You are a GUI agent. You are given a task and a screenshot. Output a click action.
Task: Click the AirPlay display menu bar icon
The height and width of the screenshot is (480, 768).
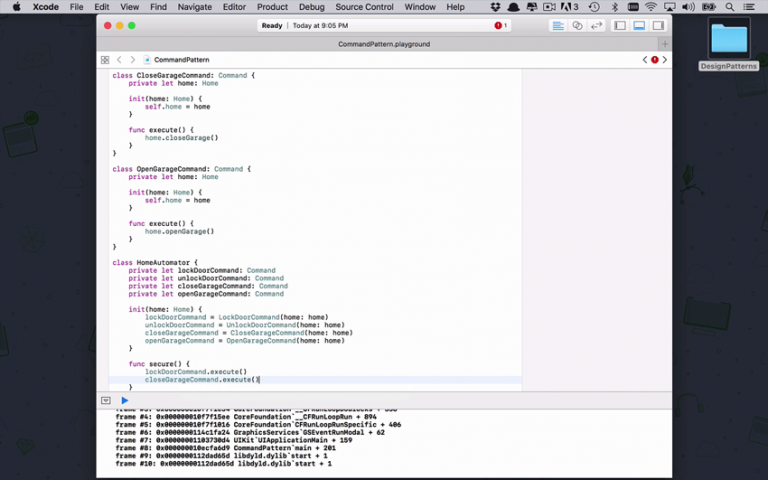pyautogui.click(x=669, y=7)
